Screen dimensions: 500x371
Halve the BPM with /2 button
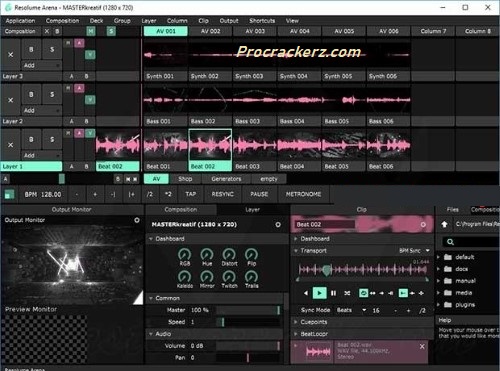[150, 194]
